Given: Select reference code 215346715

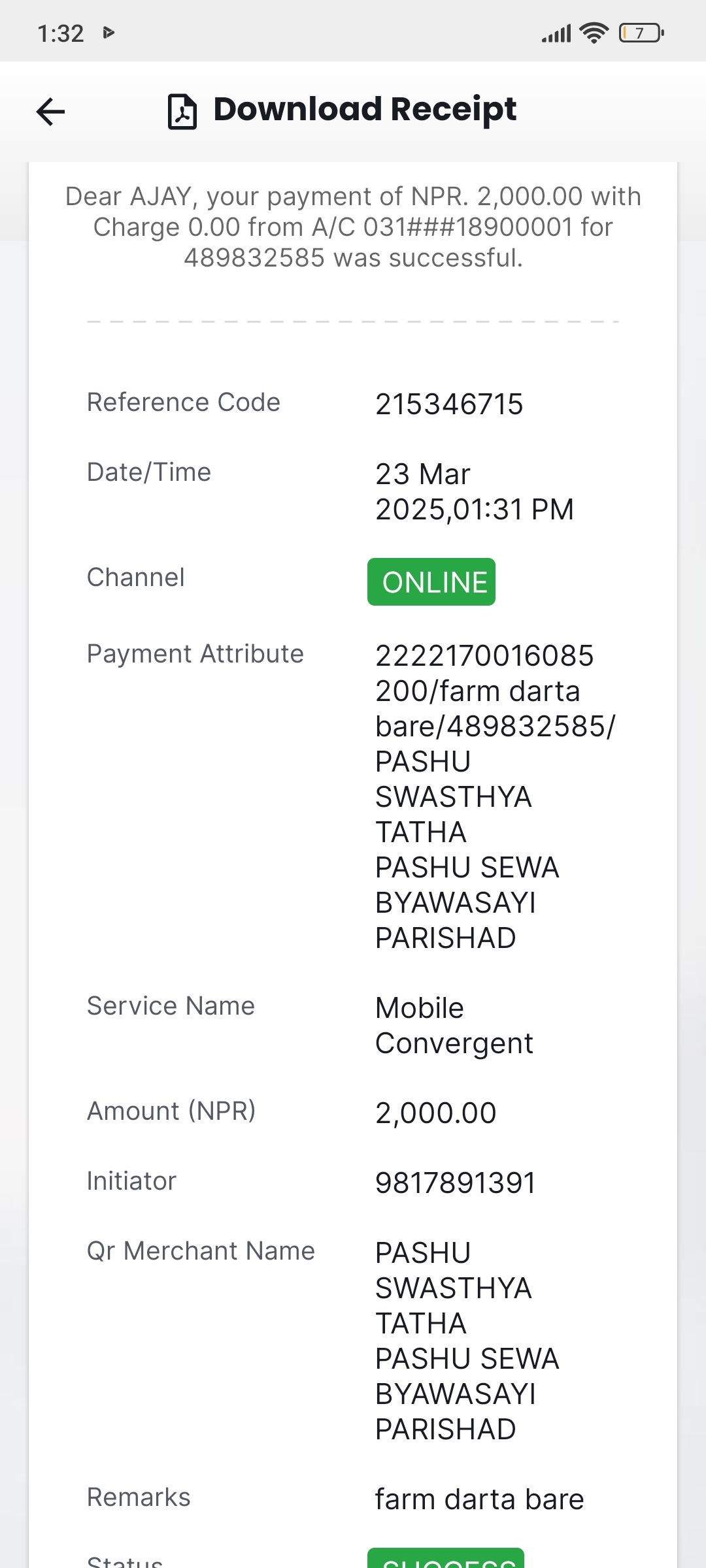Looking at the screenshot, I should (449, 404).
